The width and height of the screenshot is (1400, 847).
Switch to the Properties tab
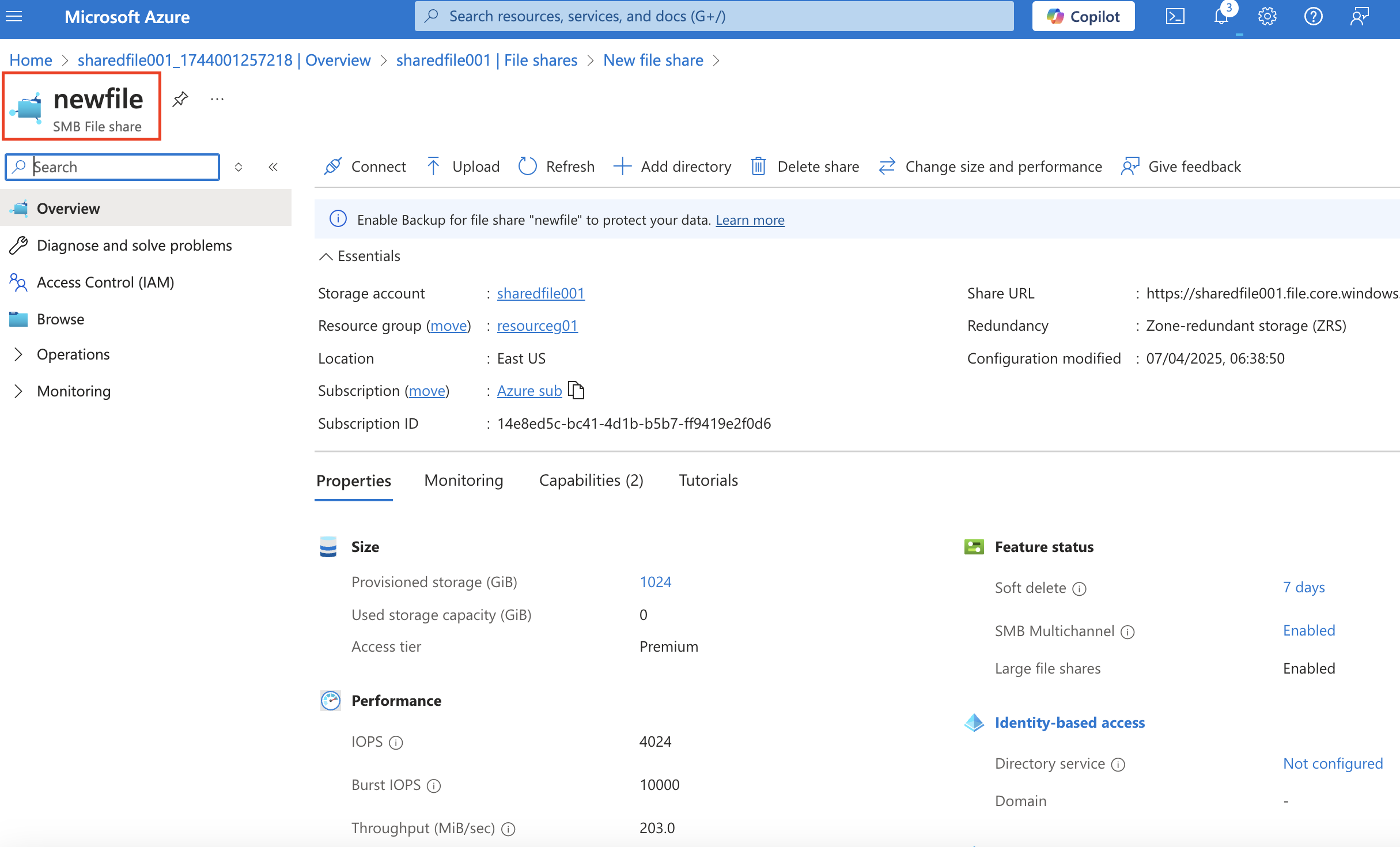tap(354, 481)
